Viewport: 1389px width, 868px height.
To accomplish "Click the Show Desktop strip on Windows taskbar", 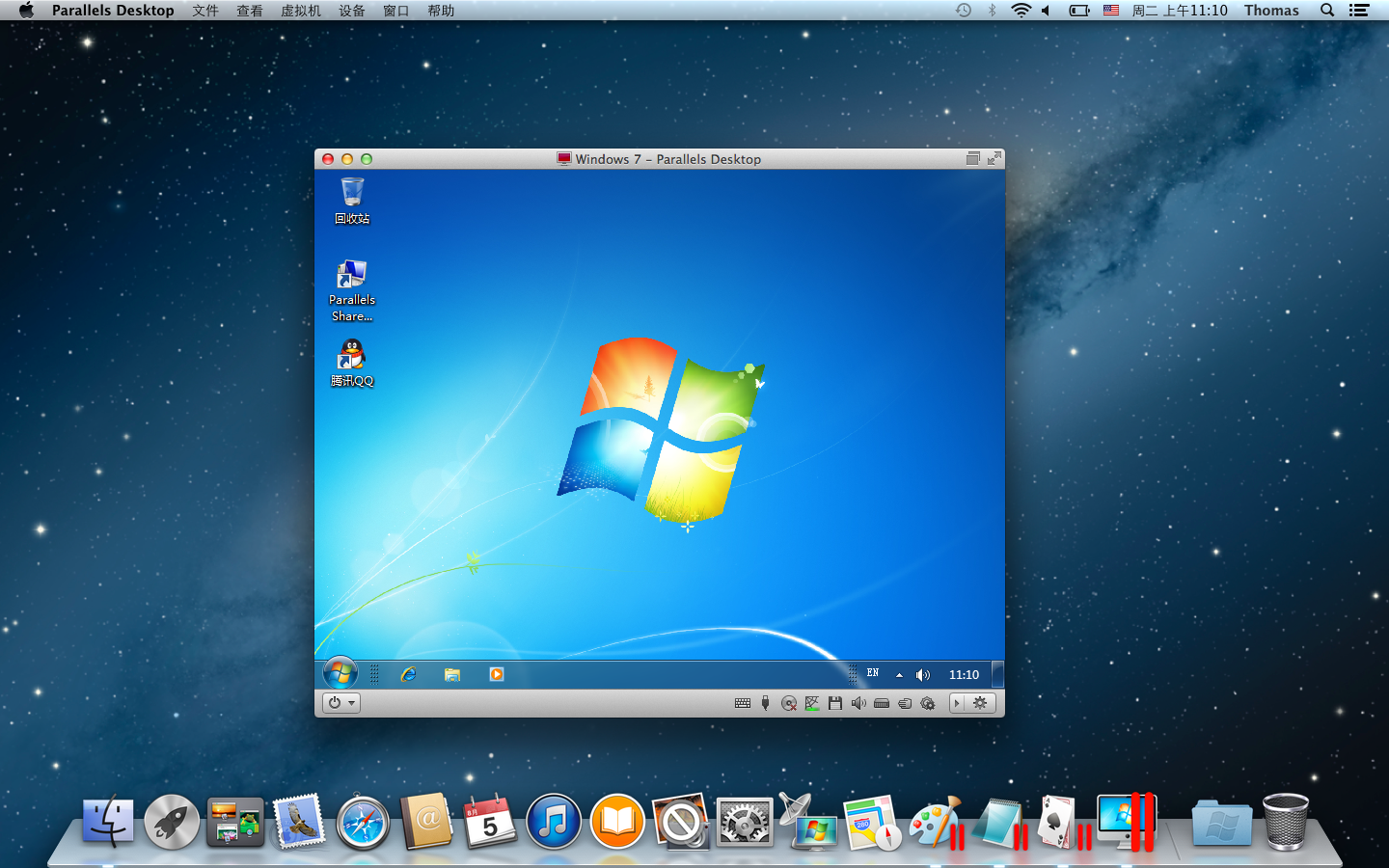I will click(x=998, y=674).
